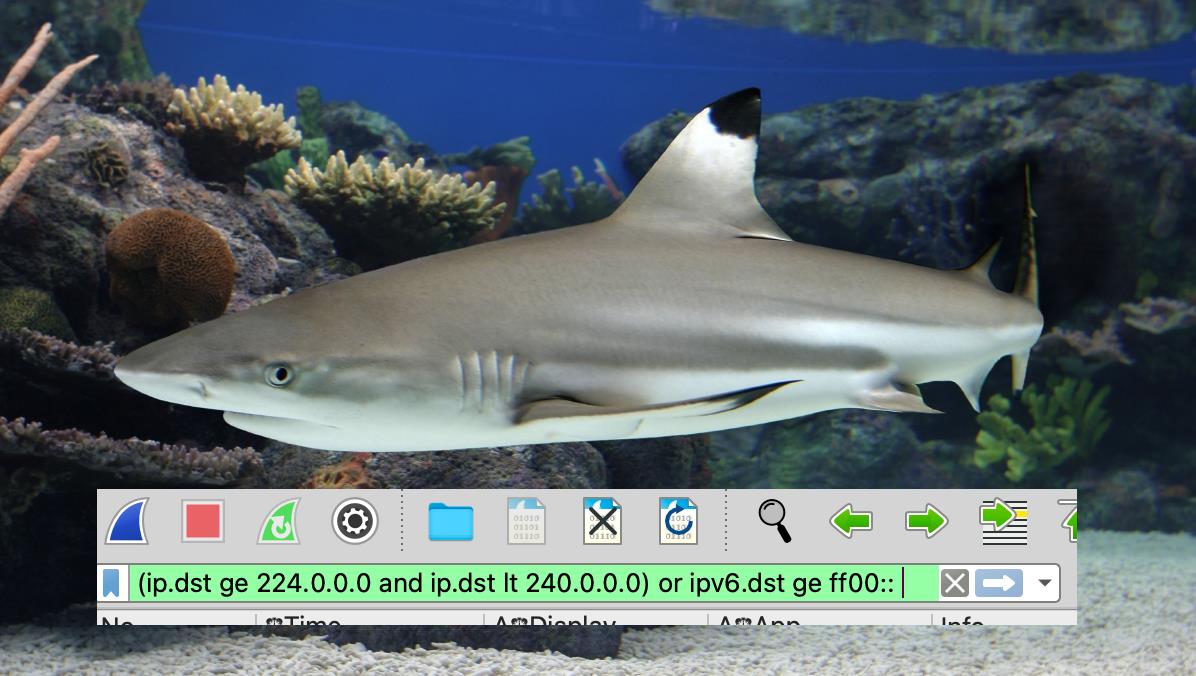Stop the running capture with the red square
Viewport: 1196px width, 676px height.
tap(203, 521)
